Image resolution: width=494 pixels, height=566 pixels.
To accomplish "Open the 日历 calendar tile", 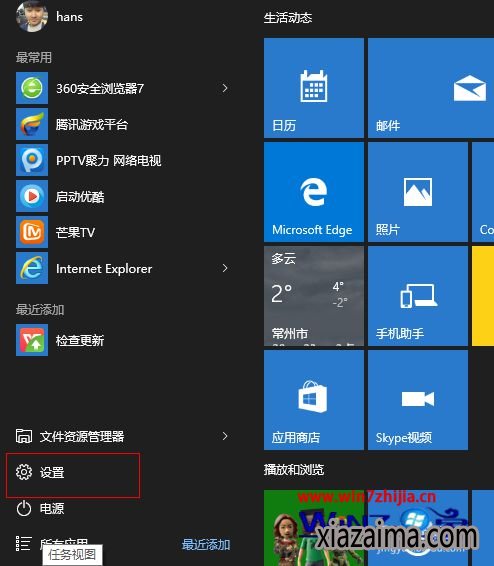I will pos(314,88).
